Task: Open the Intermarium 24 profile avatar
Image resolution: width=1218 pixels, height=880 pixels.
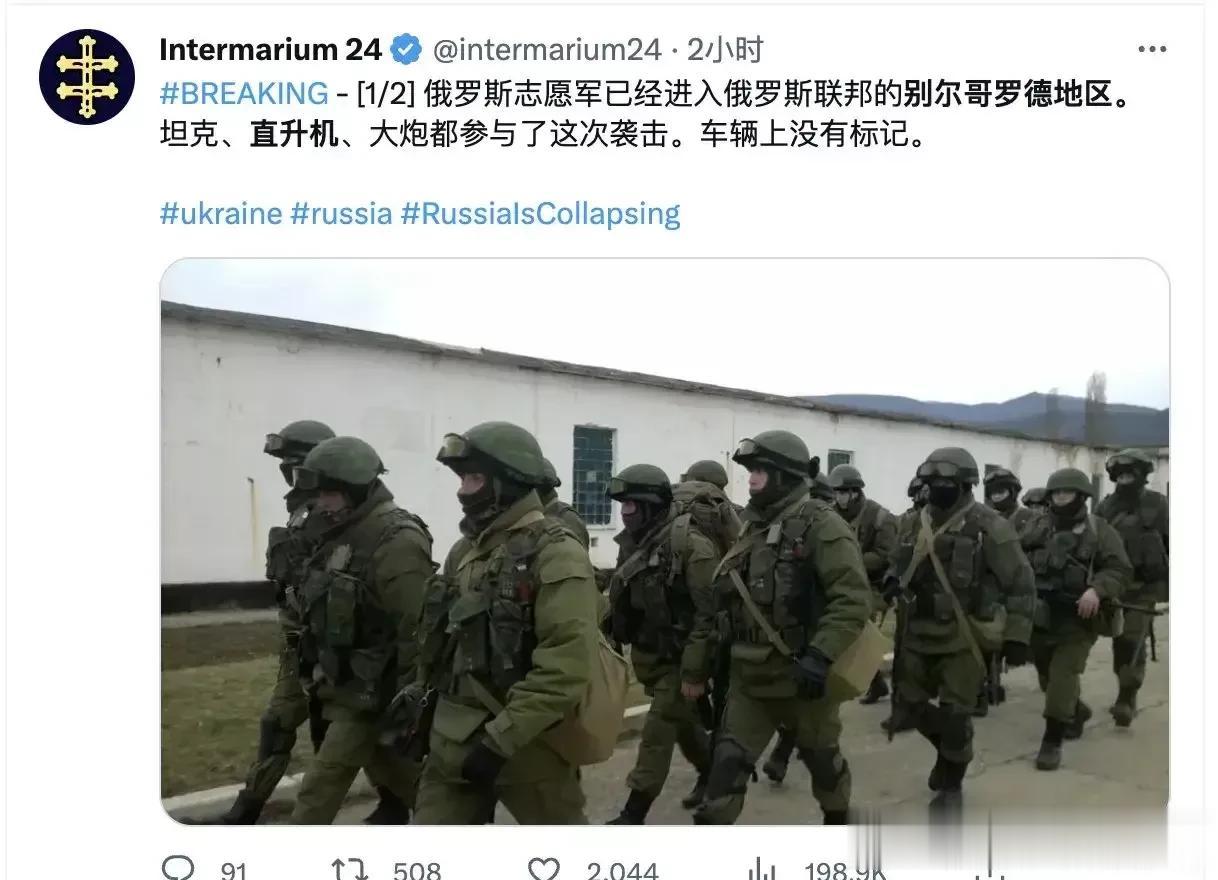Action: (x=86, y=77)
